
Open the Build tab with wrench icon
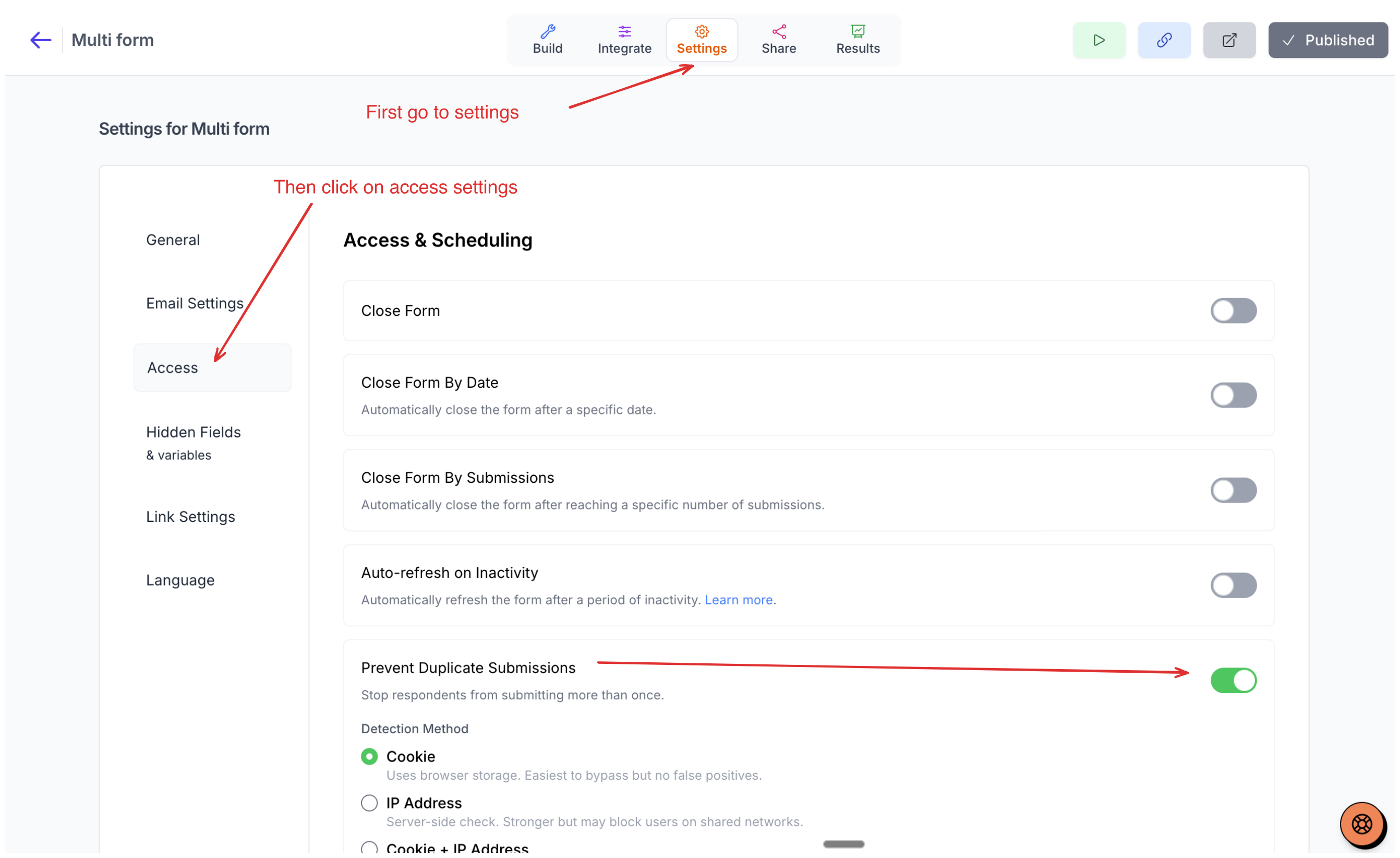click(x=548, y=40)
